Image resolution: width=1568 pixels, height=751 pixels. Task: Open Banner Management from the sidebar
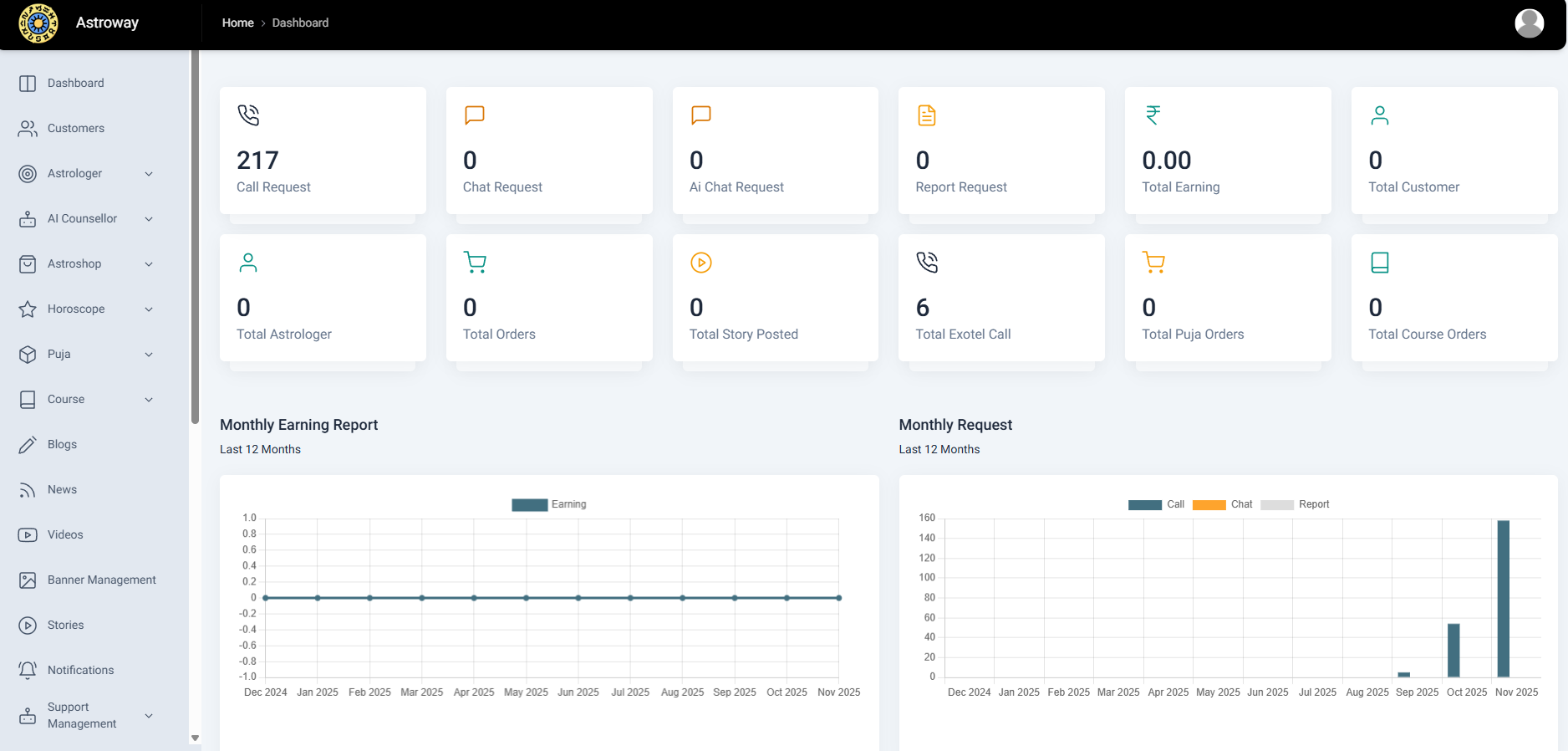click(x=101, y=580)
